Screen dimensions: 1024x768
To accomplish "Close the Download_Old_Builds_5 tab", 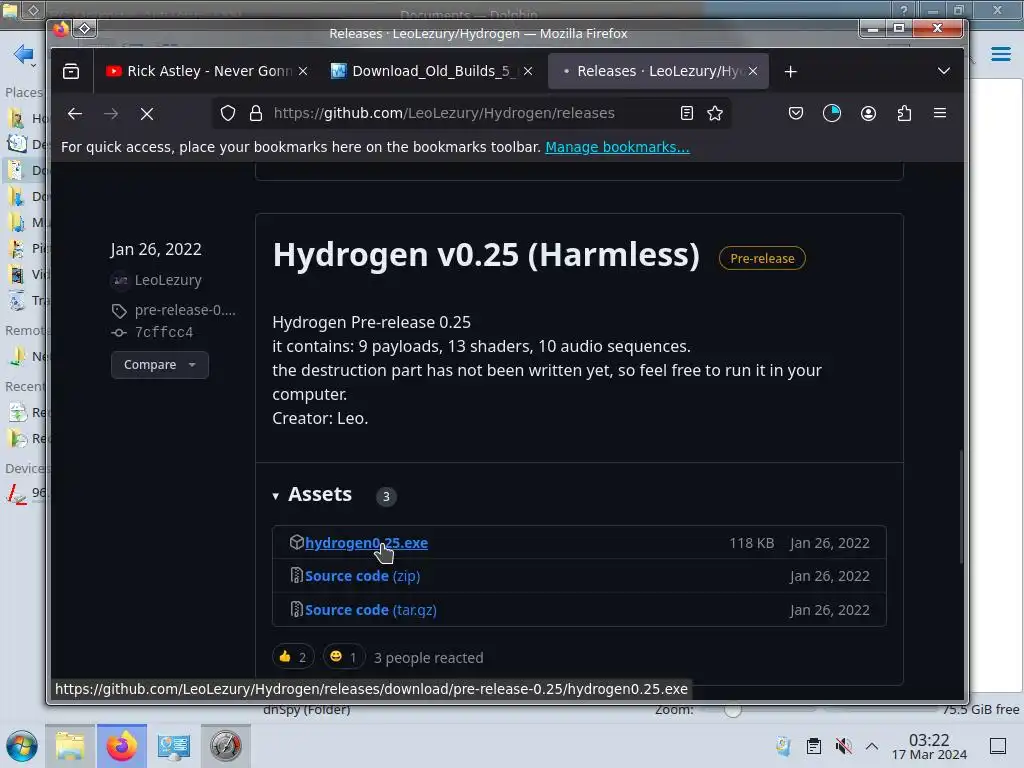I will 528,71.
